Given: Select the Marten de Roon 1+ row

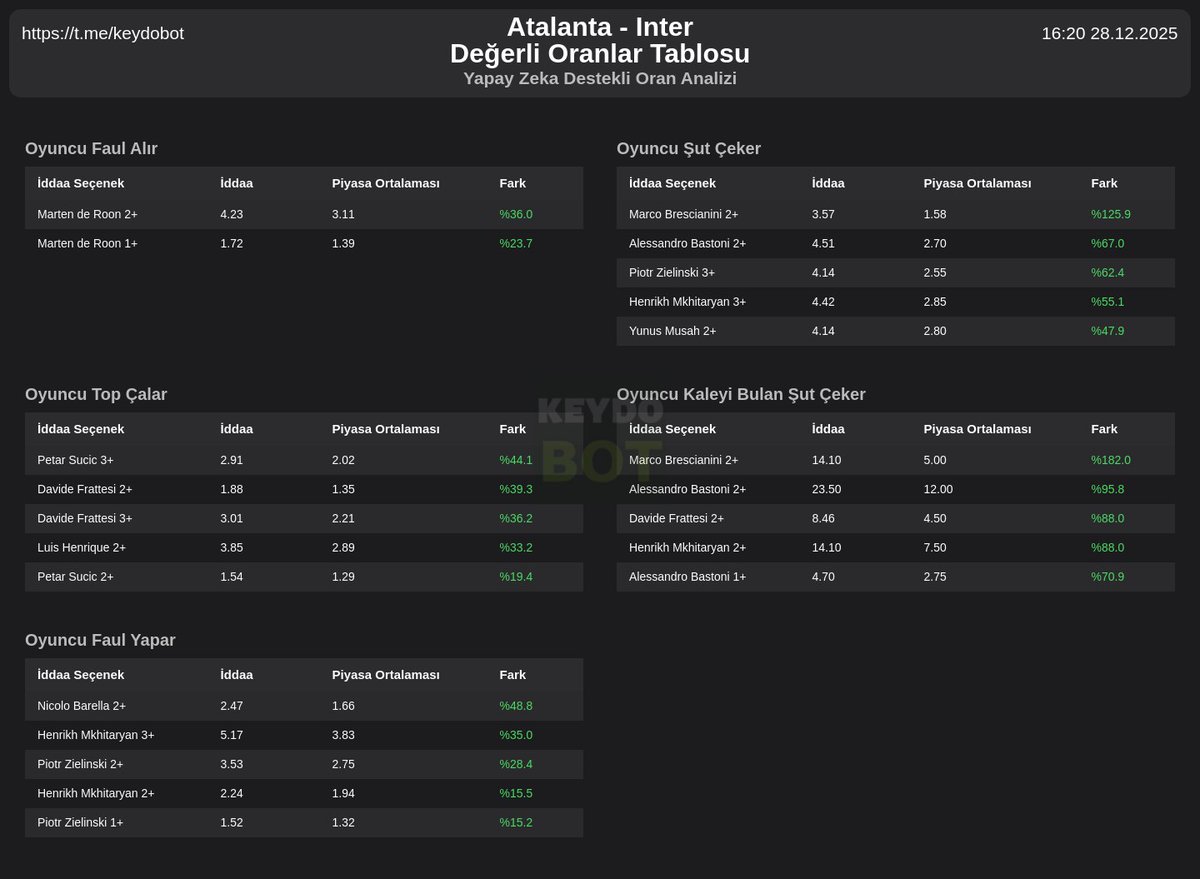Looking at the screenshot, I should pos(304,243).
